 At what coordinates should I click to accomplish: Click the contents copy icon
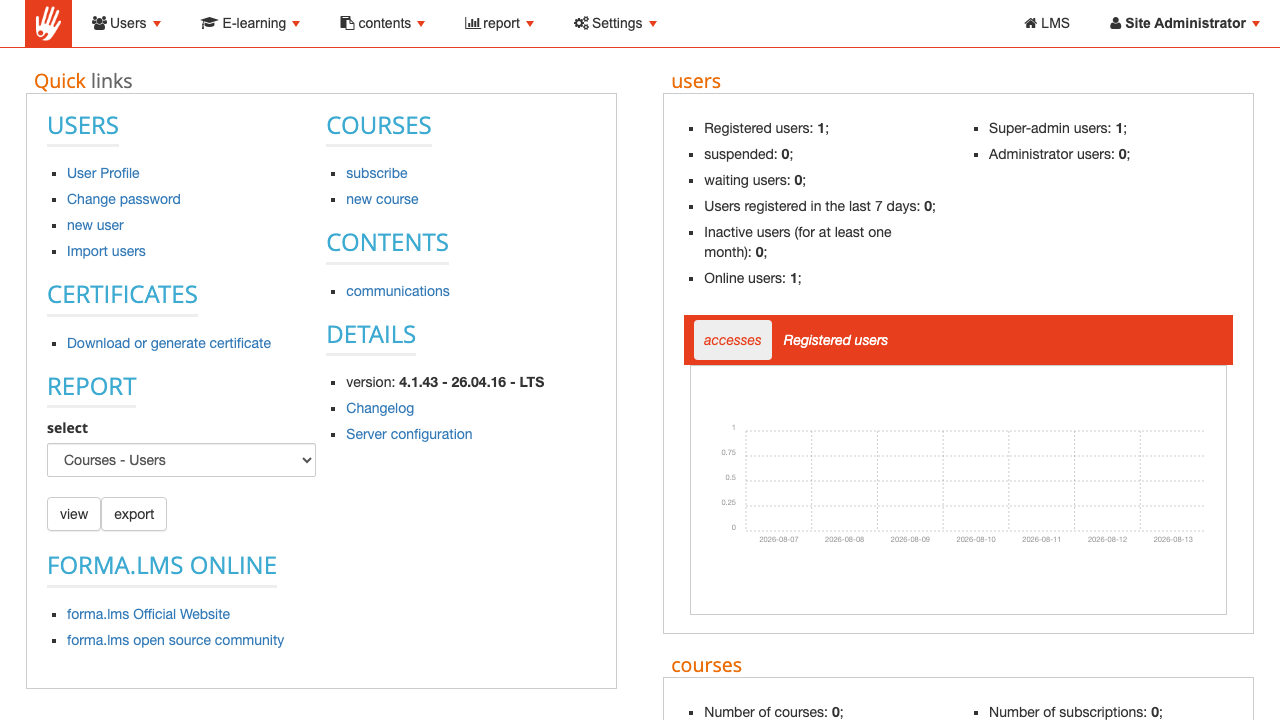point(347,23)
